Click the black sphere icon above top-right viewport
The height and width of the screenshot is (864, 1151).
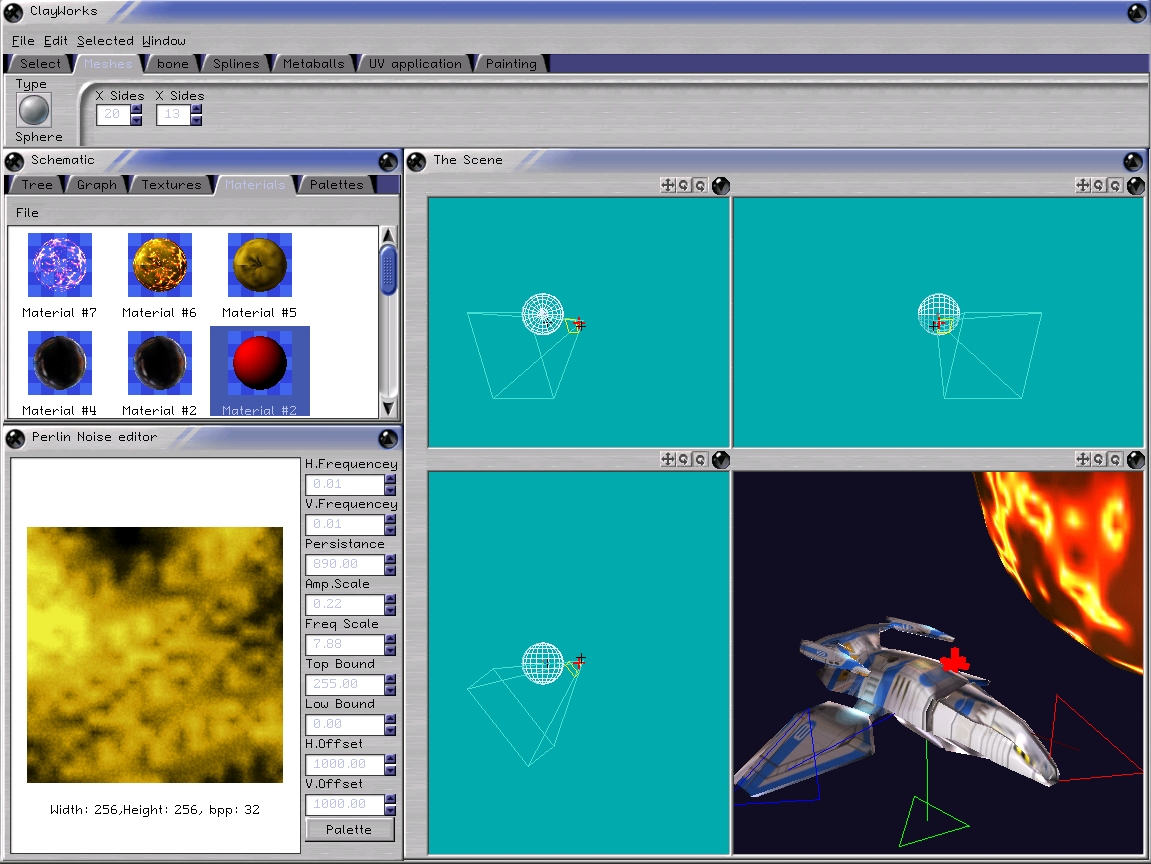1135,185
